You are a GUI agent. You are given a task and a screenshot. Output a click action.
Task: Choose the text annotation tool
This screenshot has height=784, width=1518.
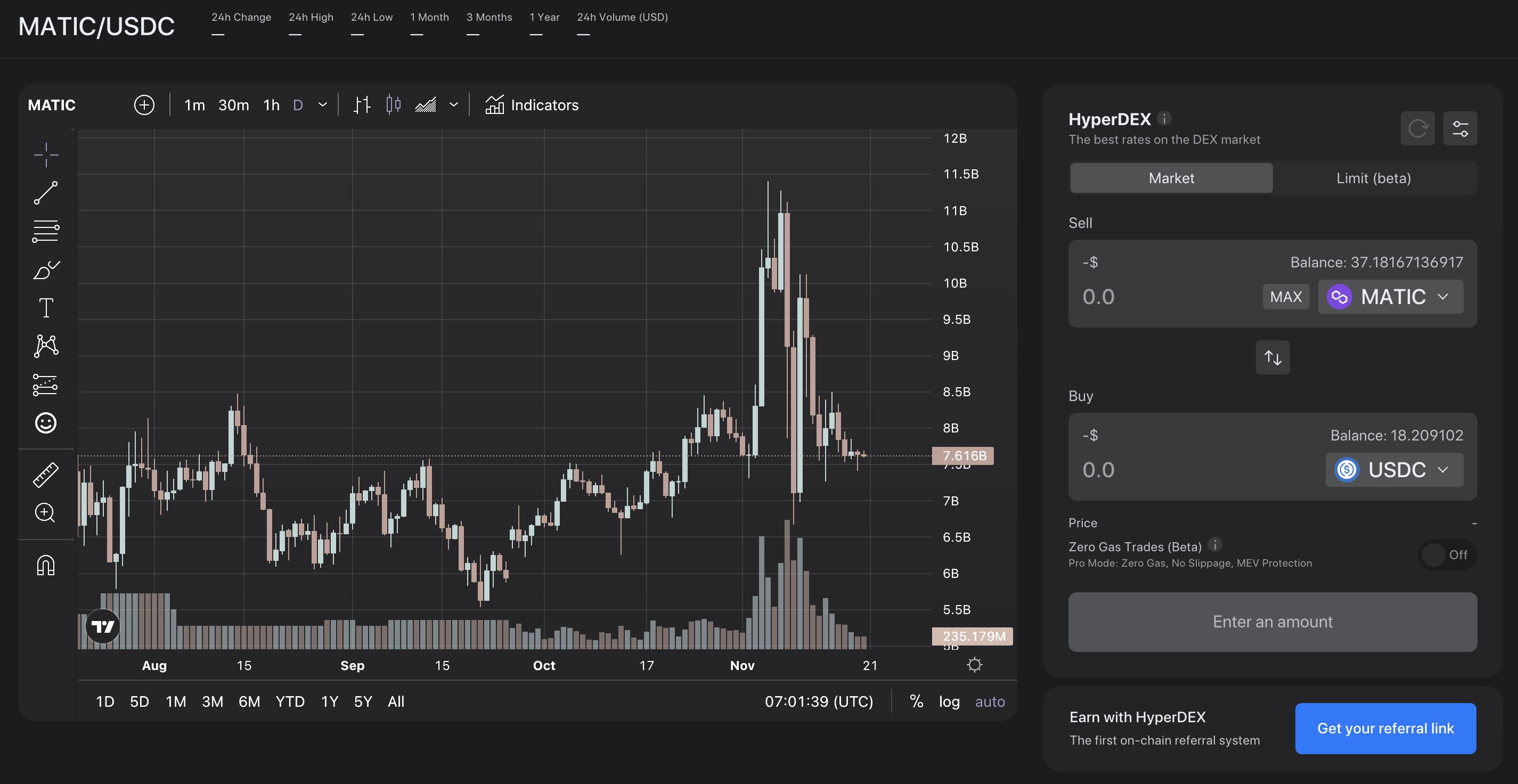45,308
